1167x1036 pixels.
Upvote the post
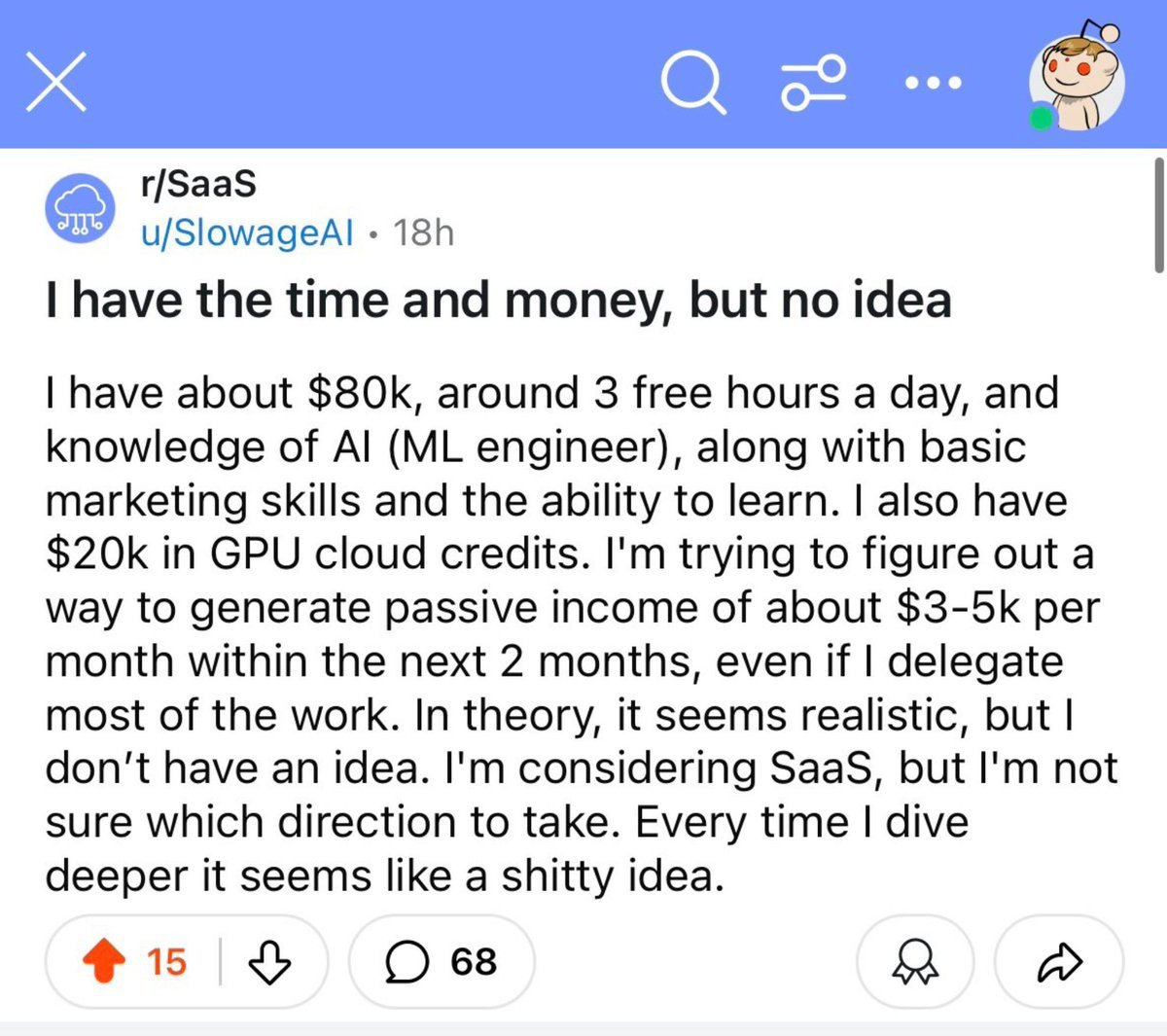click(105, 962)
